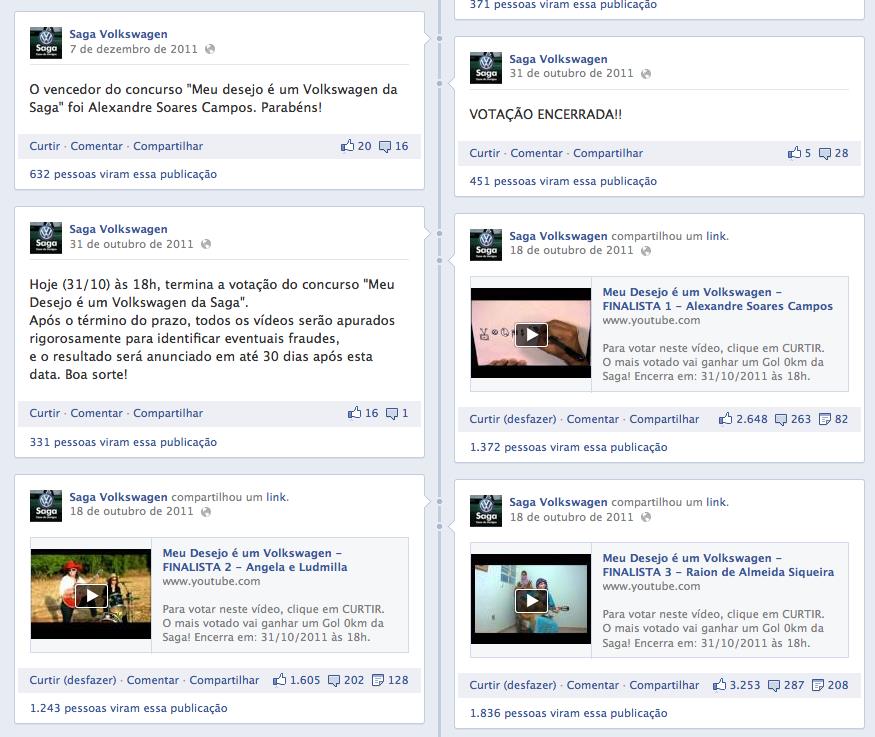Viewport: 875px width, 737px height.
Task: Click the comment bubble icon showing 28
Action: pos(824,153)
